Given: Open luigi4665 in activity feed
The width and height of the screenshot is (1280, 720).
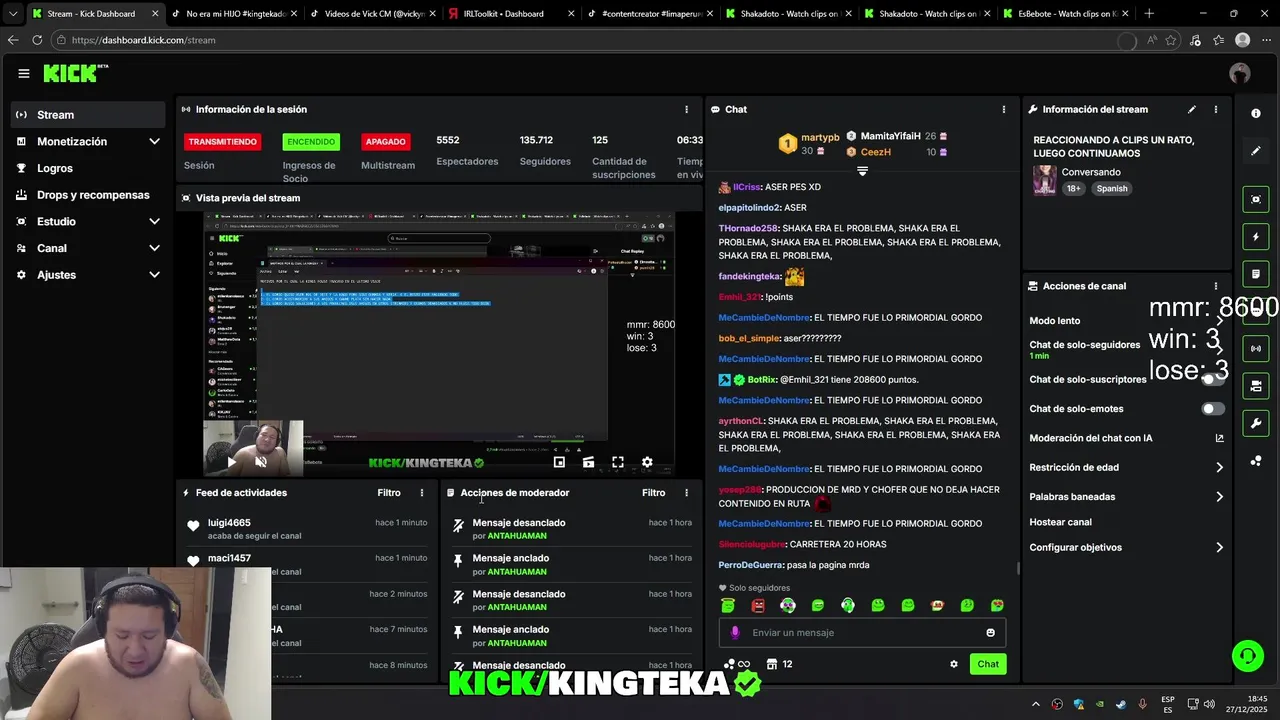Looking at the screenshot, I should (x=229, y=523).
